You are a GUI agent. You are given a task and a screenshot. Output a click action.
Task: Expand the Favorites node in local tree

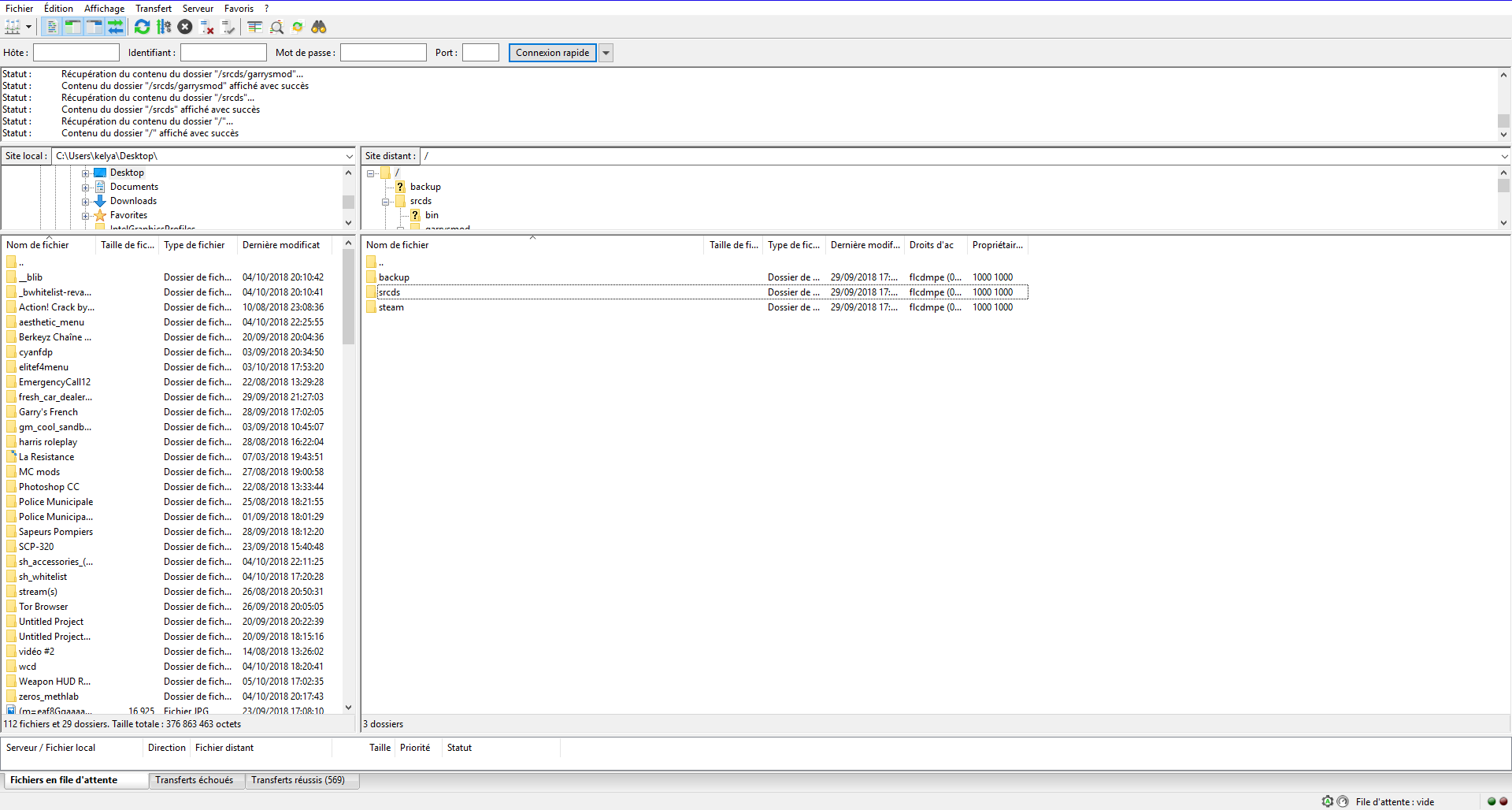pyautogui.click(x=85, y=215)
